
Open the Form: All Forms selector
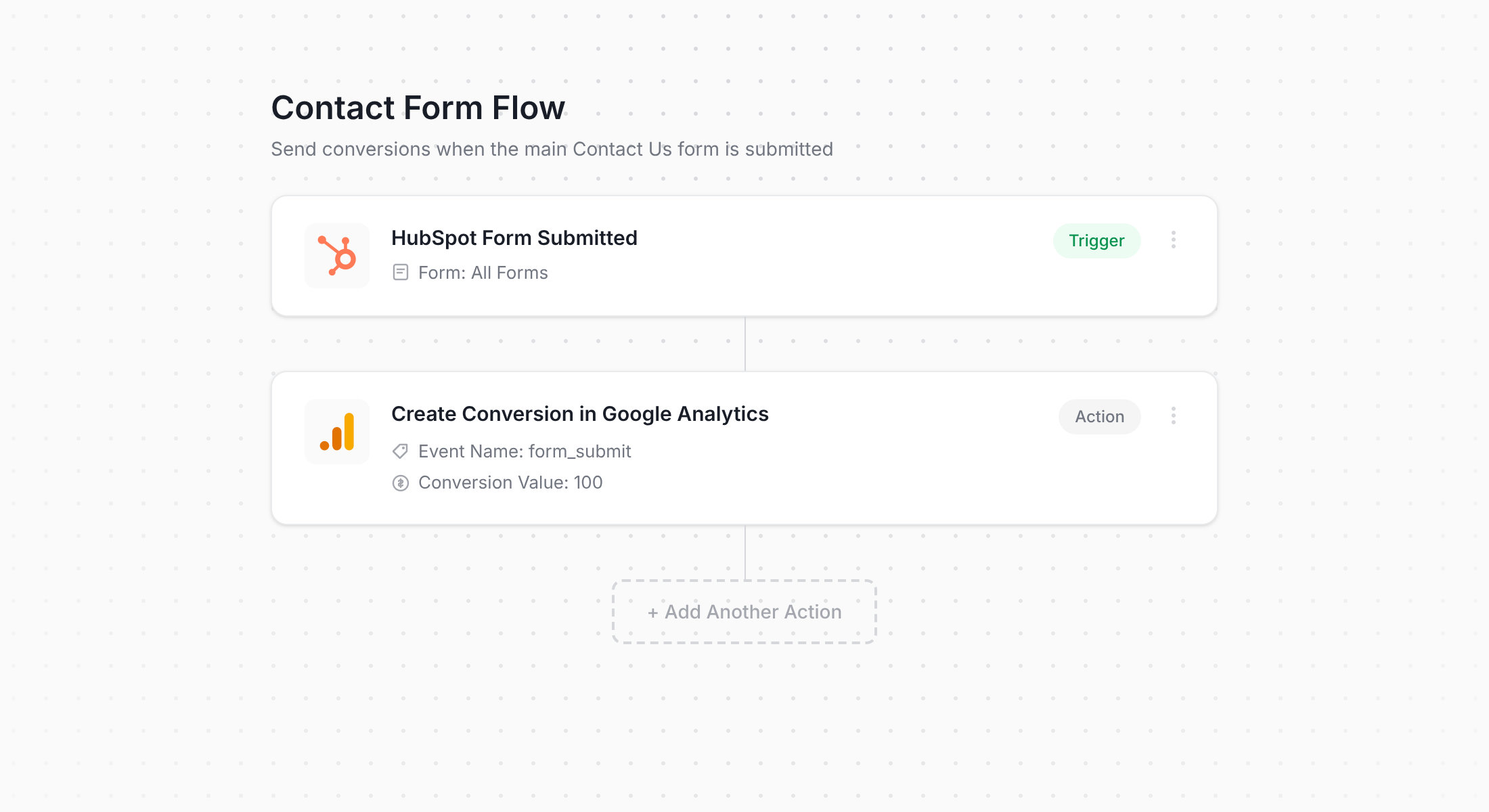(x=483, y=272)
